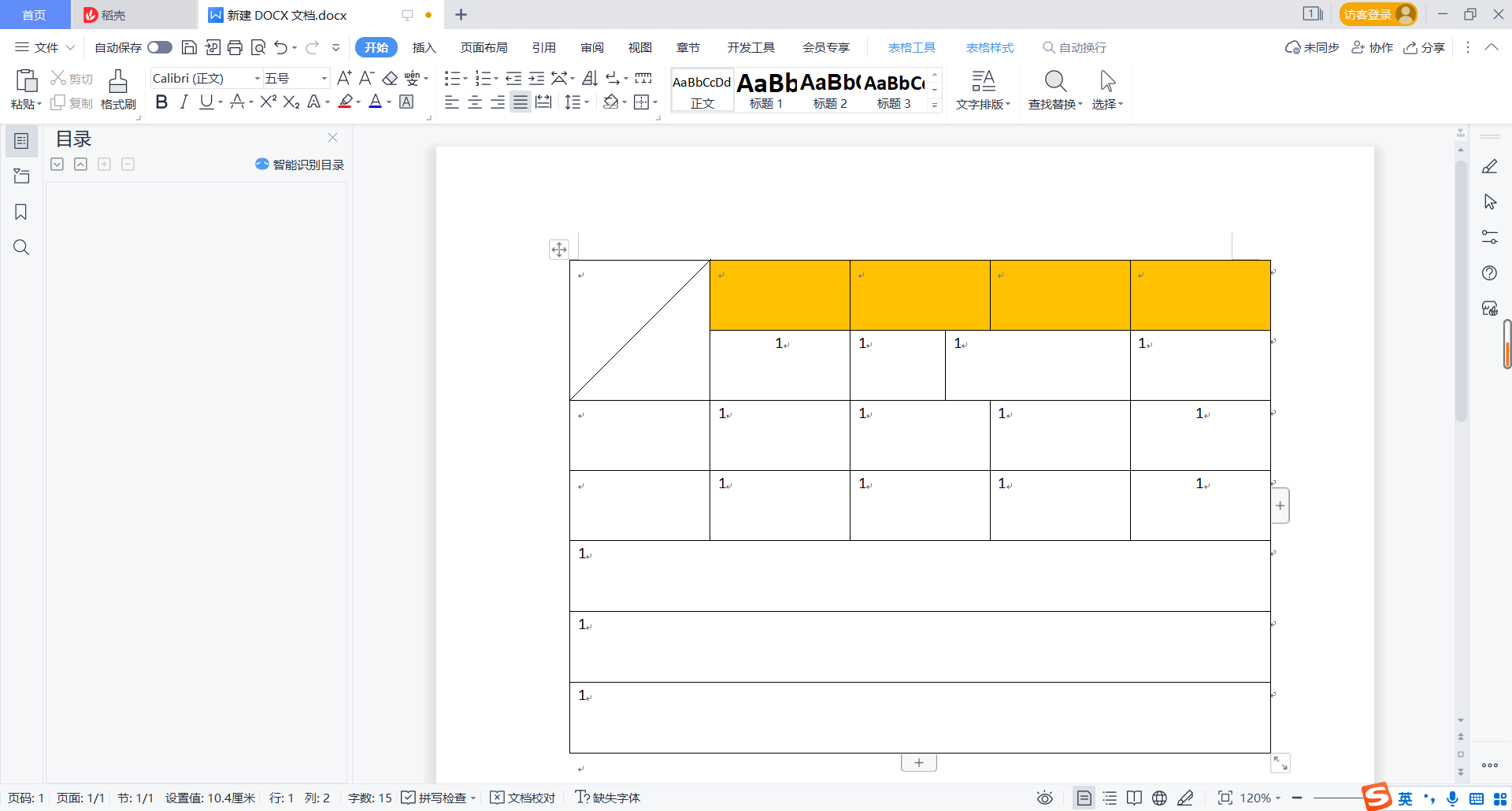Open Find and Replace
The height and width of the screenshot is (811, 1512).
pos(1055,90)
